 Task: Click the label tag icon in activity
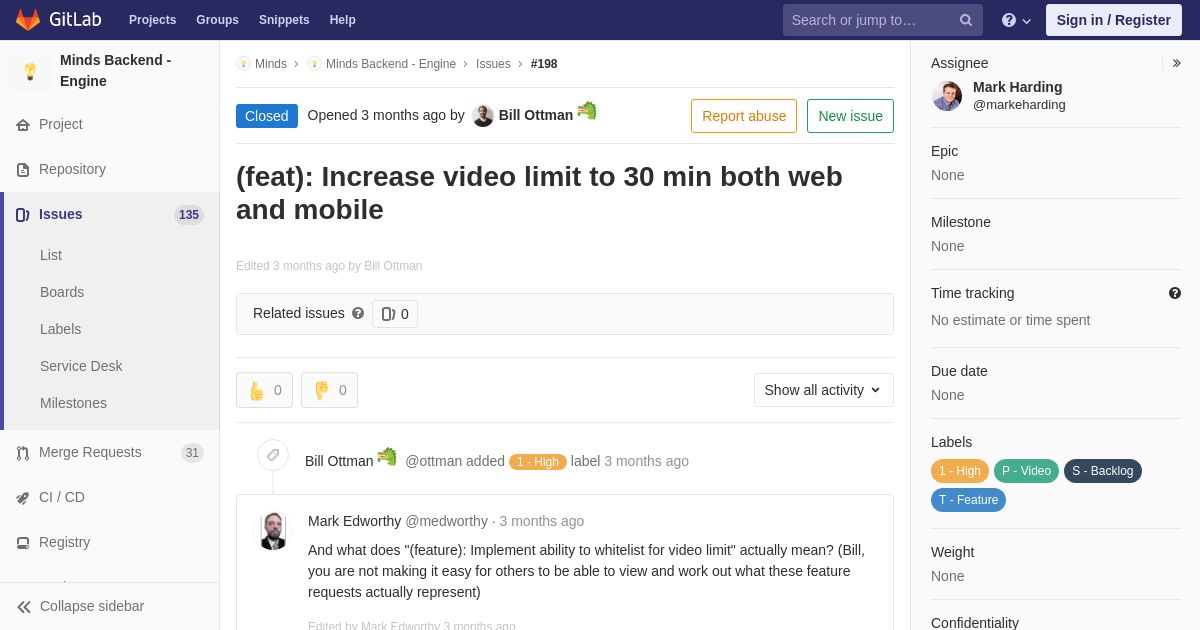click(x=273, y=455)
